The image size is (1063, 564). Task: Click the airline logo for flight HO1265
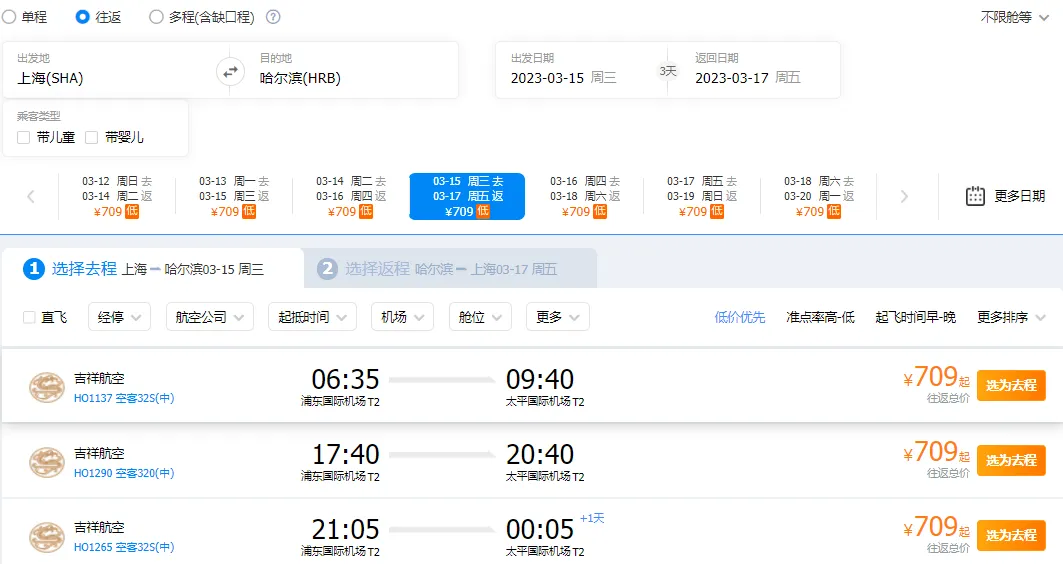click(47, 536)
